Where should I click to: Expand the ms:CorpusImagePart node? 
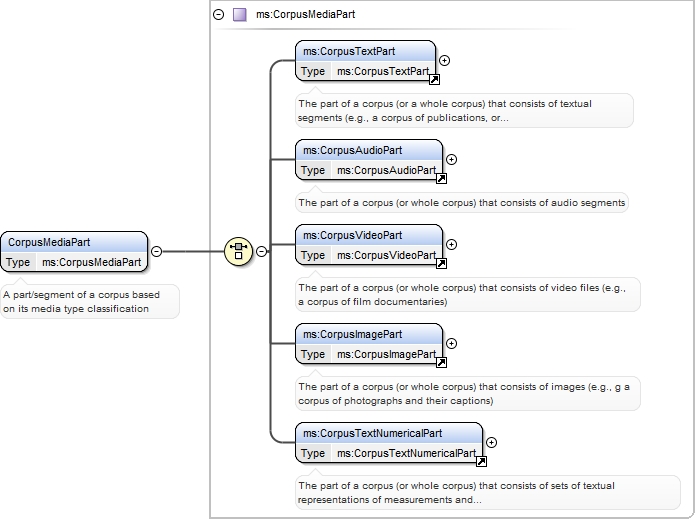tap(451, 343)
